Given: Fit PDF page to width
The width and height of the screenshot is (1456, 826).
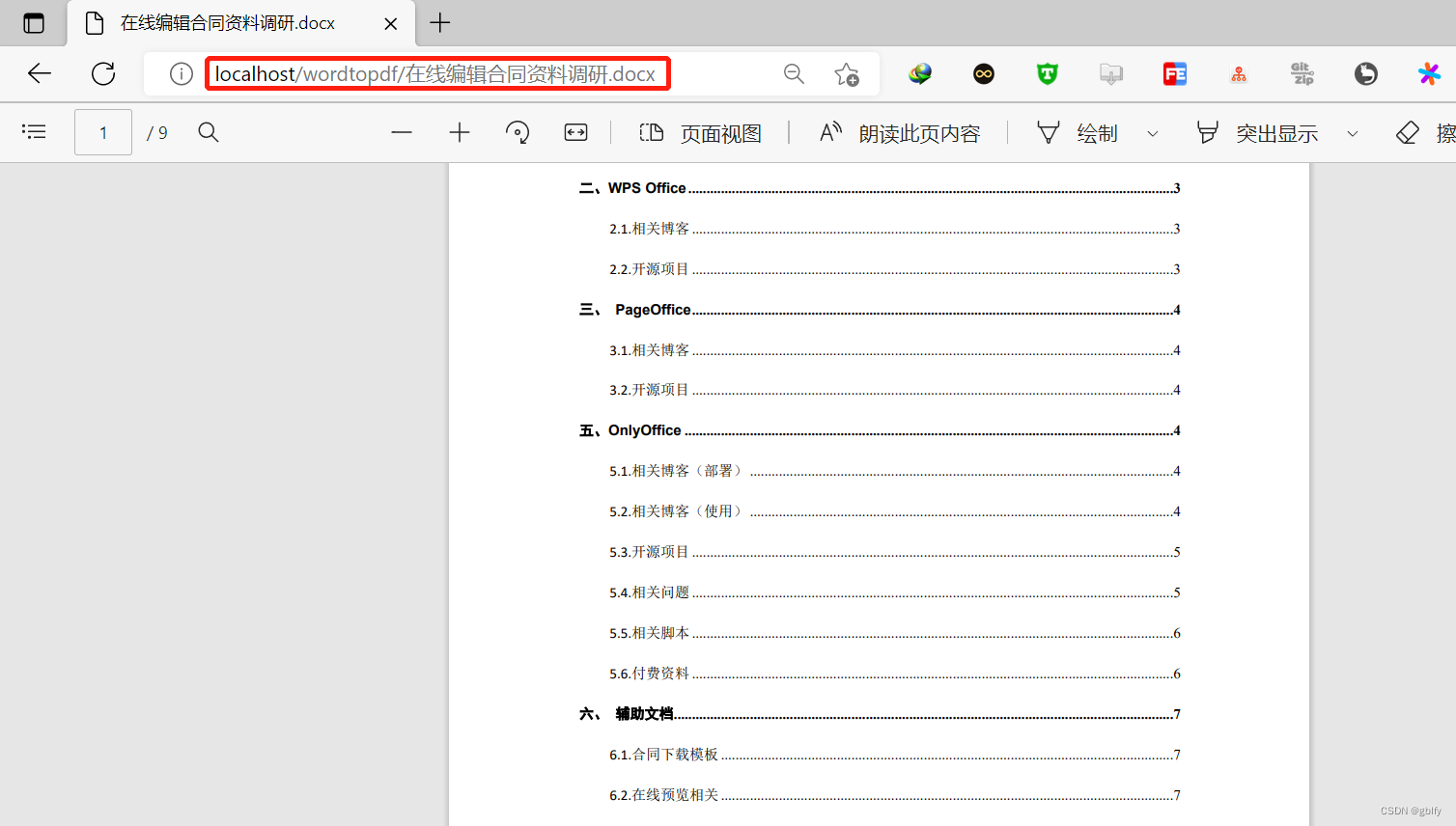Looking at the screenshot, I should pos(575,132).
